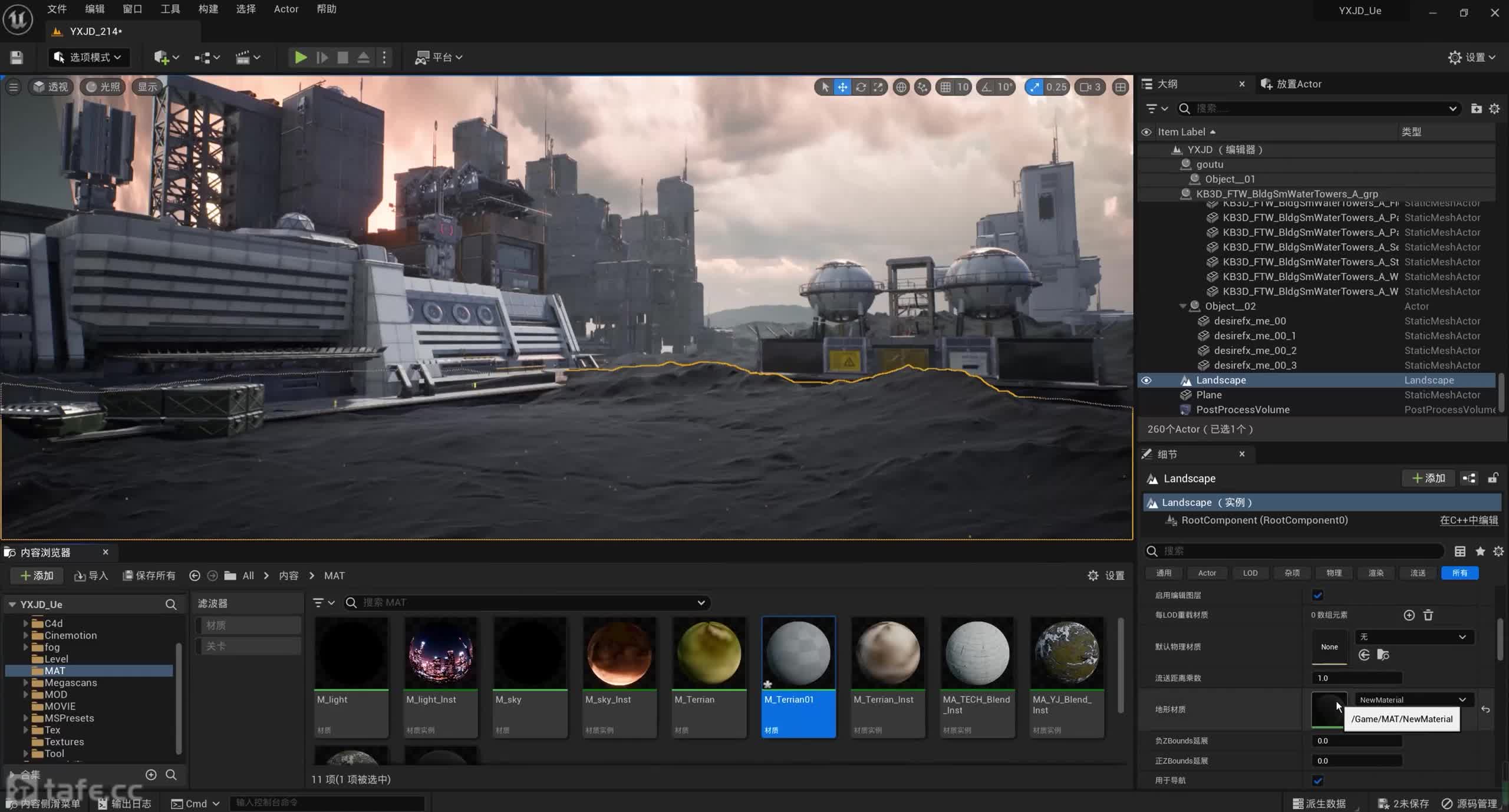Start Play in Editor with the green play button
The width and height of the screenshot is (1509, 812).
pos(301,57)
